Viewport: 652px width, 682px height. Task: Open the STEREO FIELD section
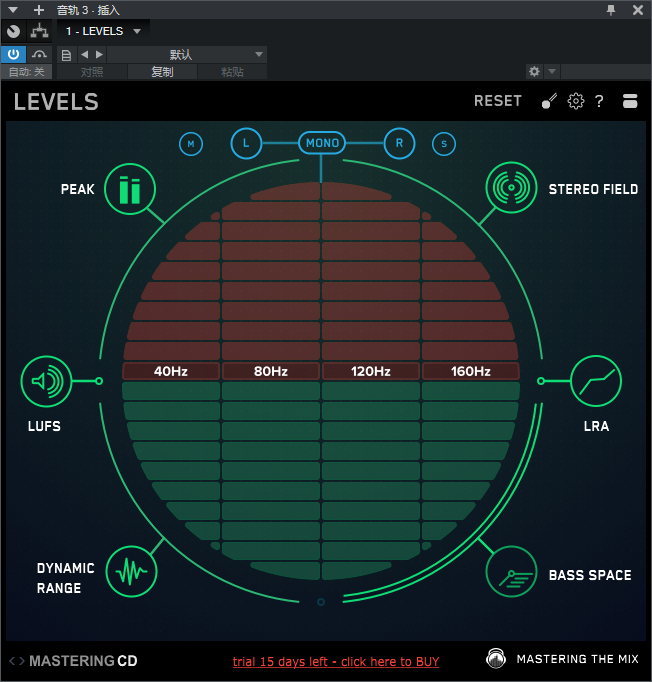coord(511,187)
